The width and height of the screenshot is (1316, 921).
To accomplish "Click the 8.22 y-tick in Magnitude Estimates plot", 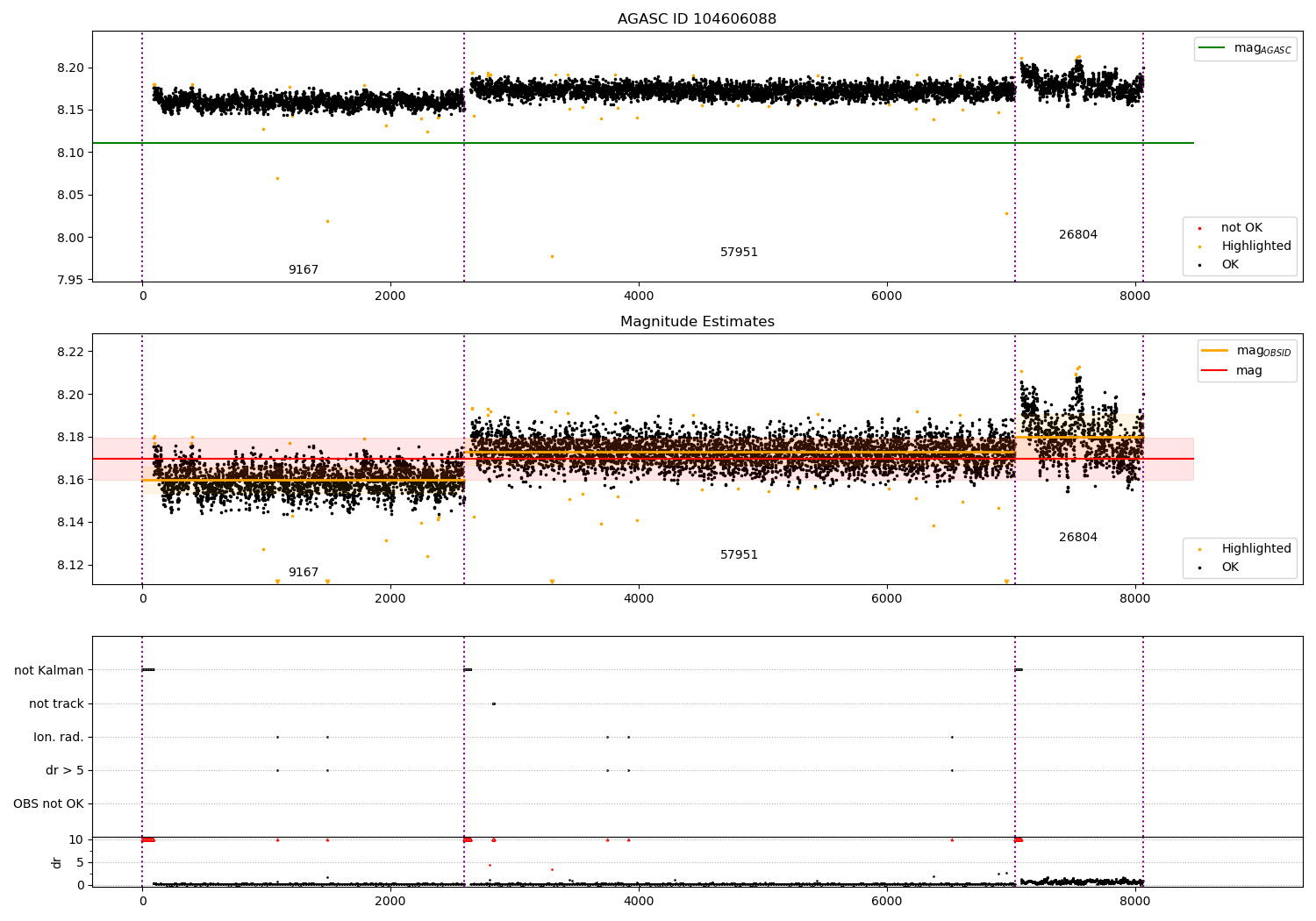I will pyautogui.click(x=71, y=352).
